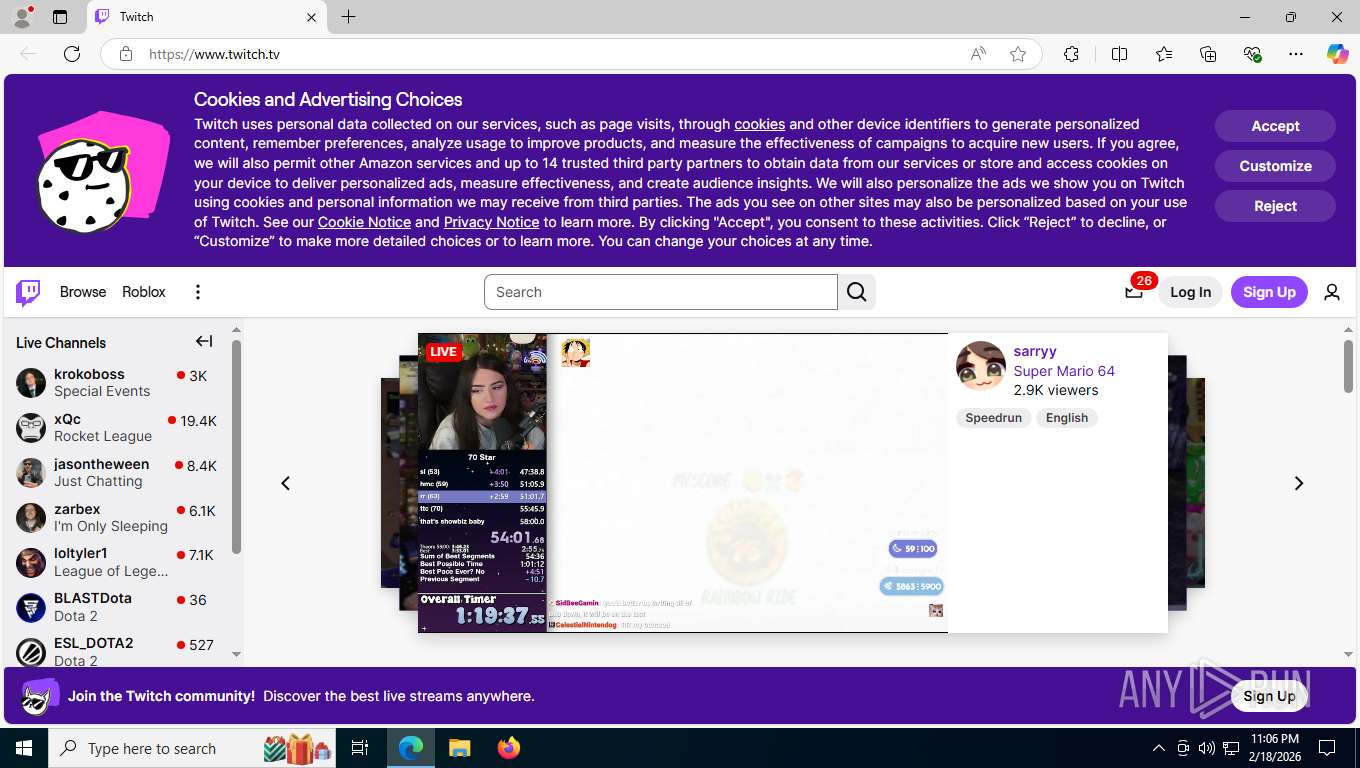
Task: Open Roblox in the navbar
Action: coord(144,292)
